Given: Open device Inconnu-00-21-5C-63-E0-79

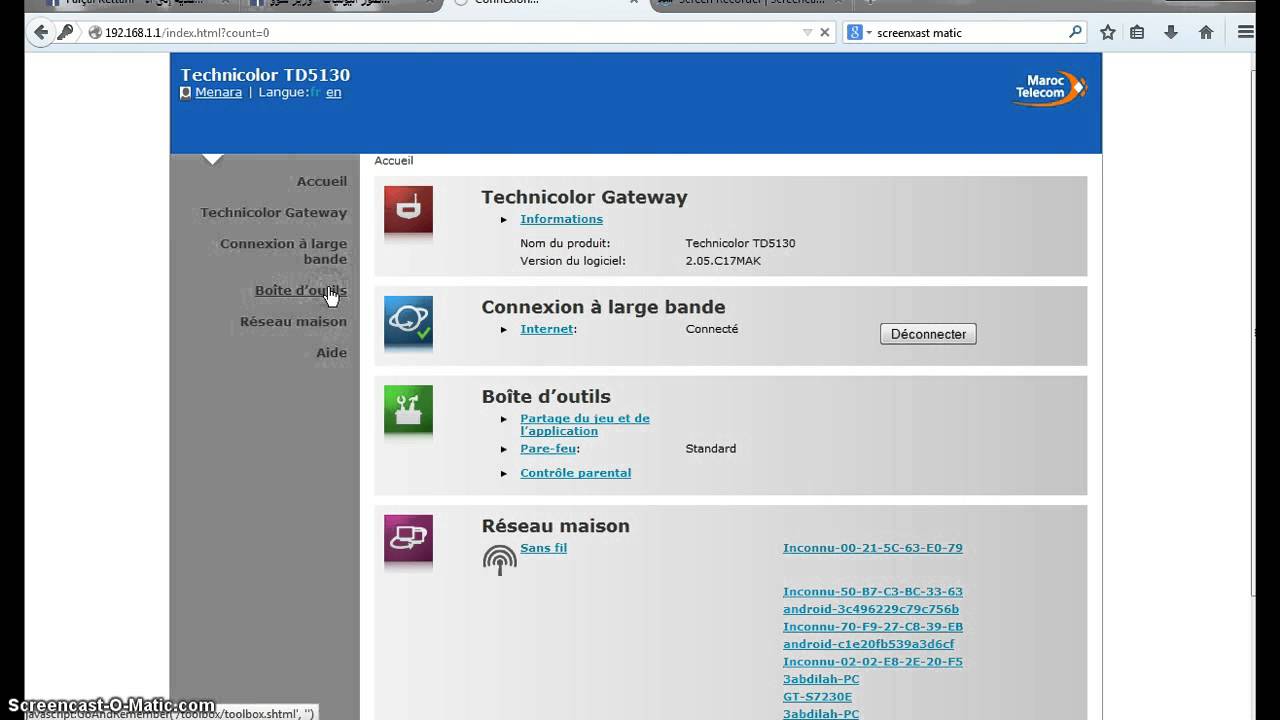Looking at the screenshot, I should click(873, 548).
